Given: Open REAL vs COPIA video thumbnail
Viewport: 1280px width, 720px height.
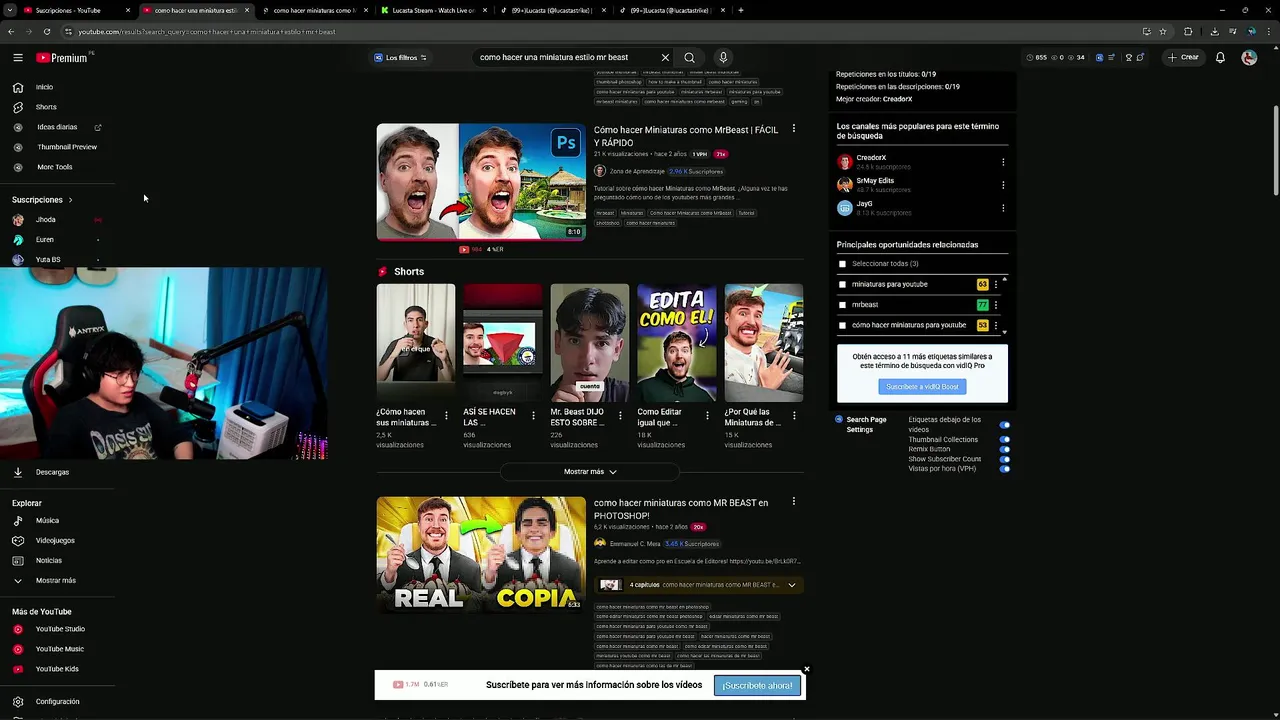Looking at the screenshot, I should pyautogui.click(x=481, y=554).
